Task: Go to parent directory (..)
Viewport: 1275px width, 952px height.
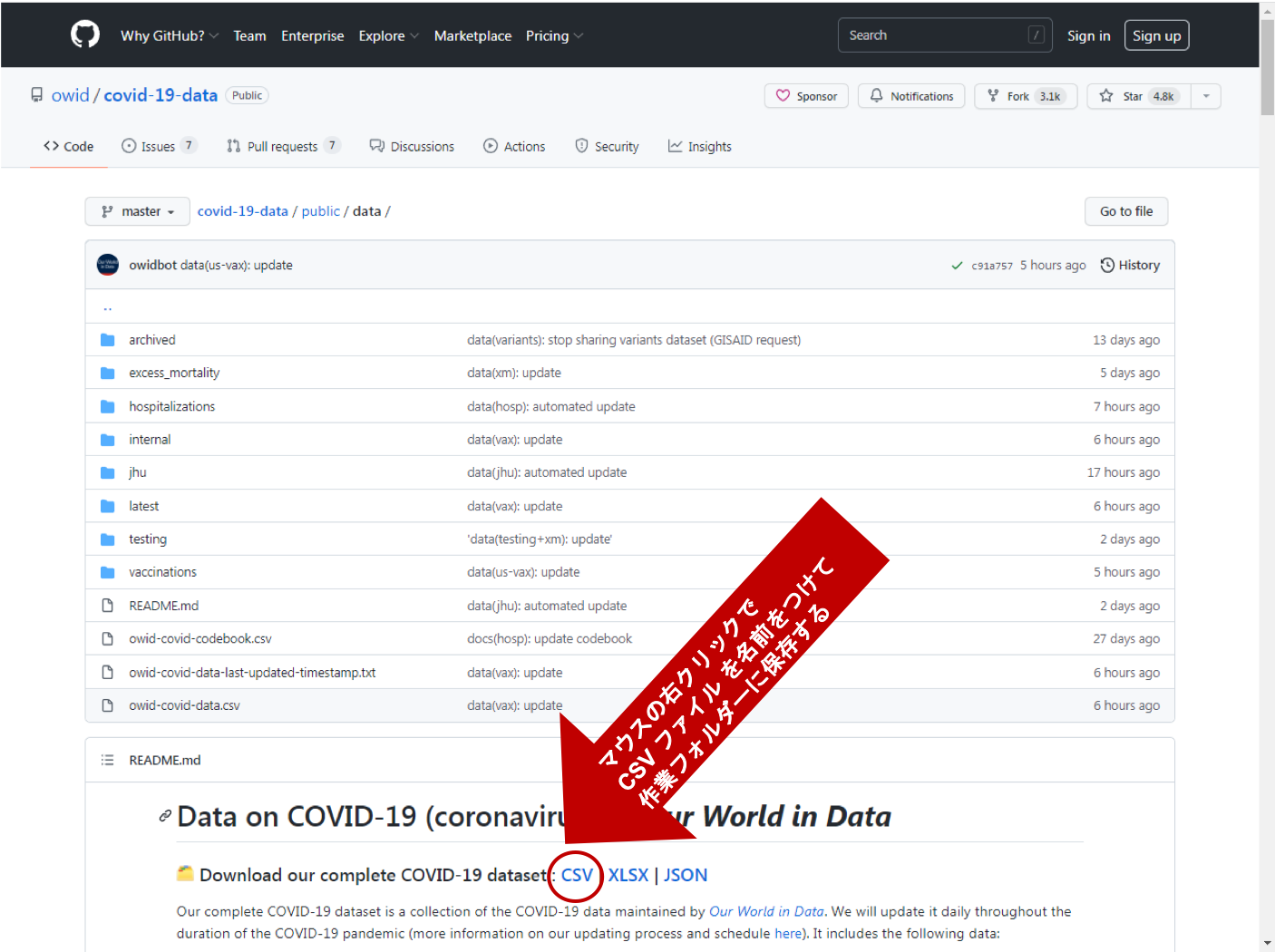Action: (107, 307)
